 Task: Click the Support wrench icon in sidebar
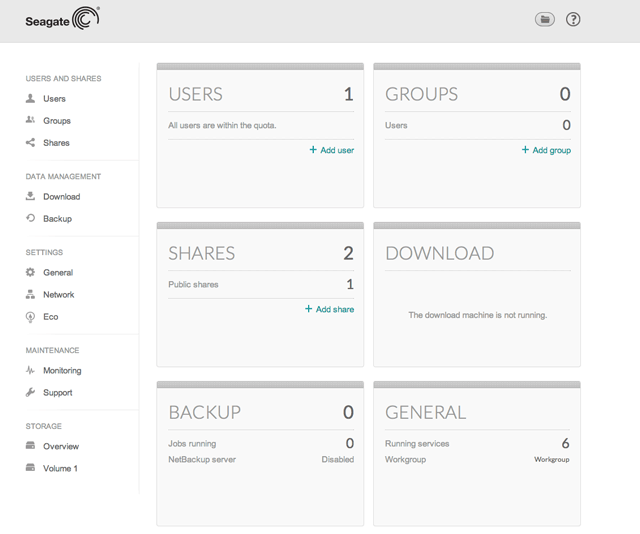click(31, 393)
